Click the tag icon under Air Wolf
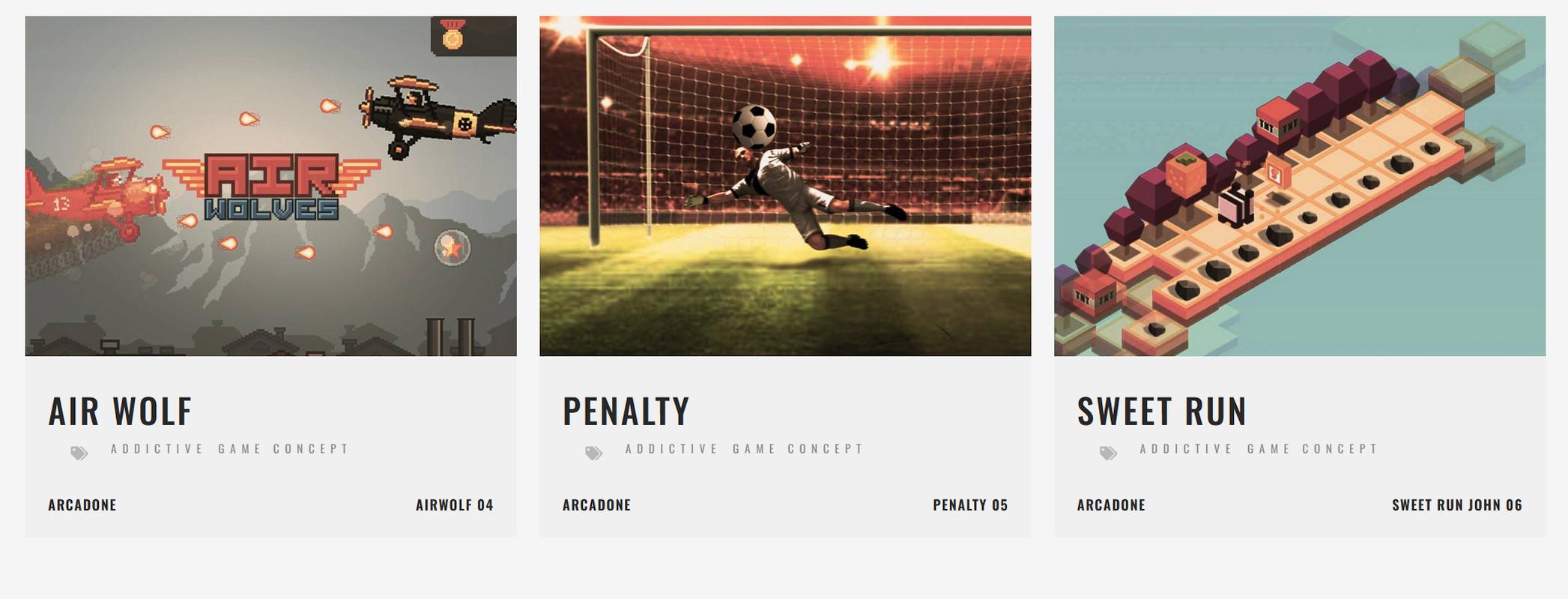1568x599 pixels. (x=79, y=453)
